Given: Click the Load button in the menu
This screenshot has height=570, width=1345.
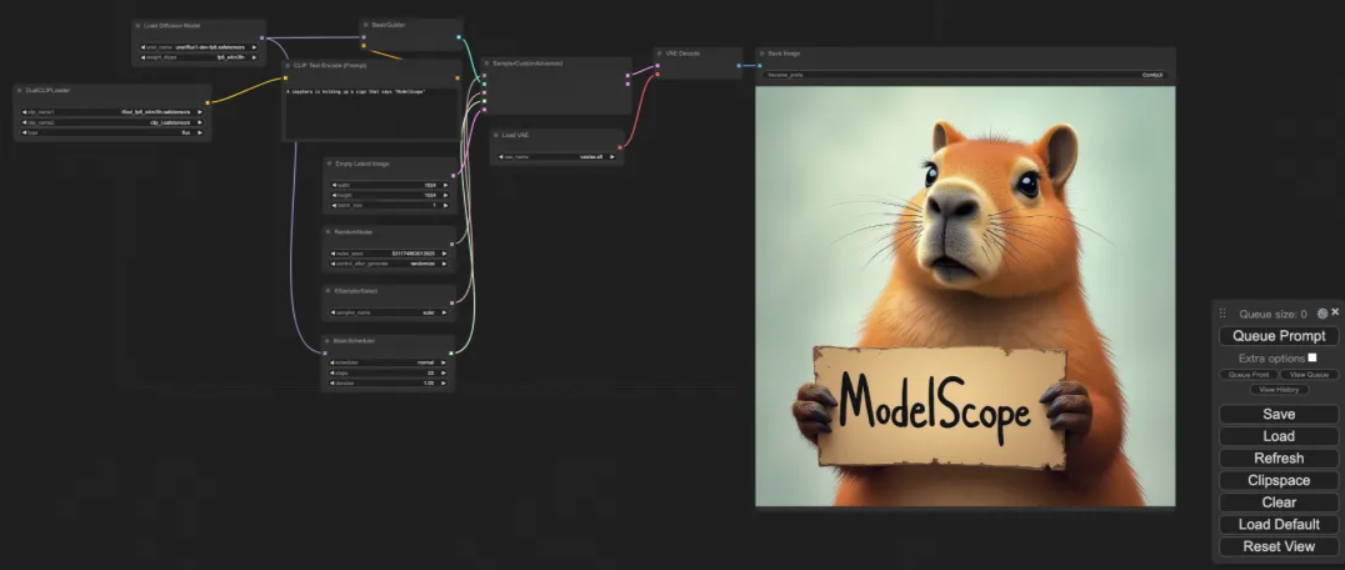Looking at the screenshot, I should click(x=1279, y=436).
